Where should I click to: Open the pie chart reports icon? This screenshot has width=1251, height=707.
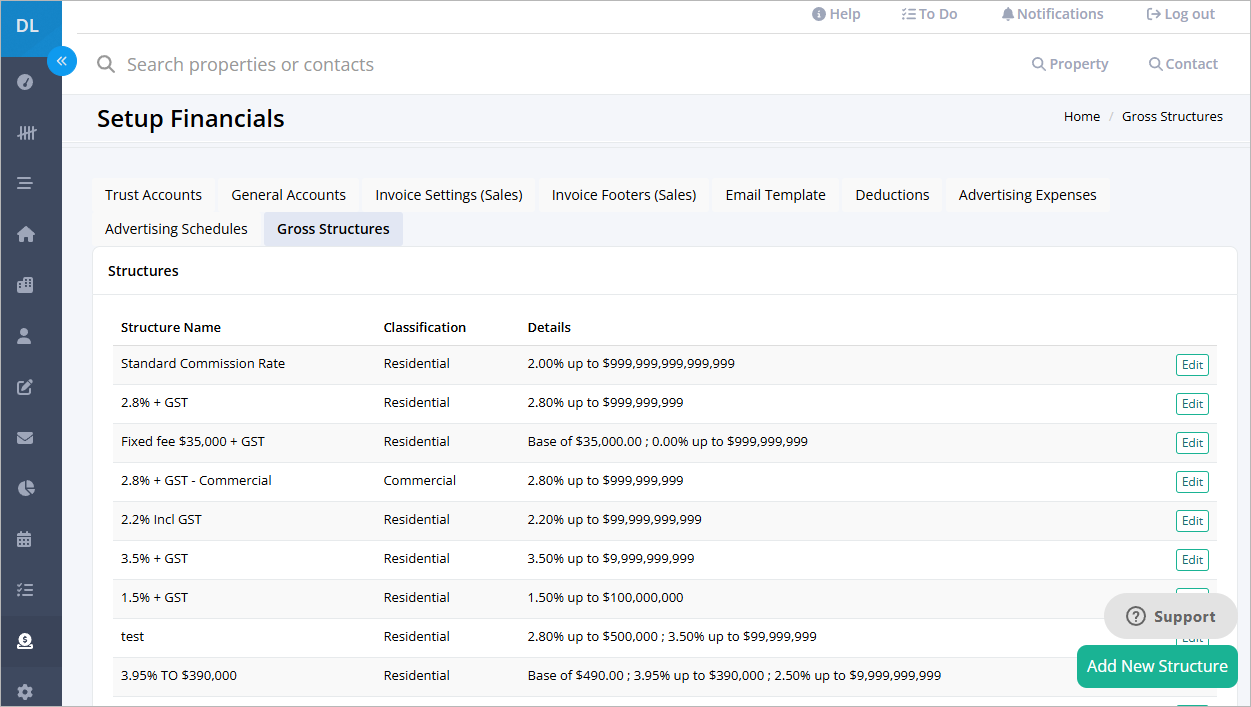click(26, 488)
